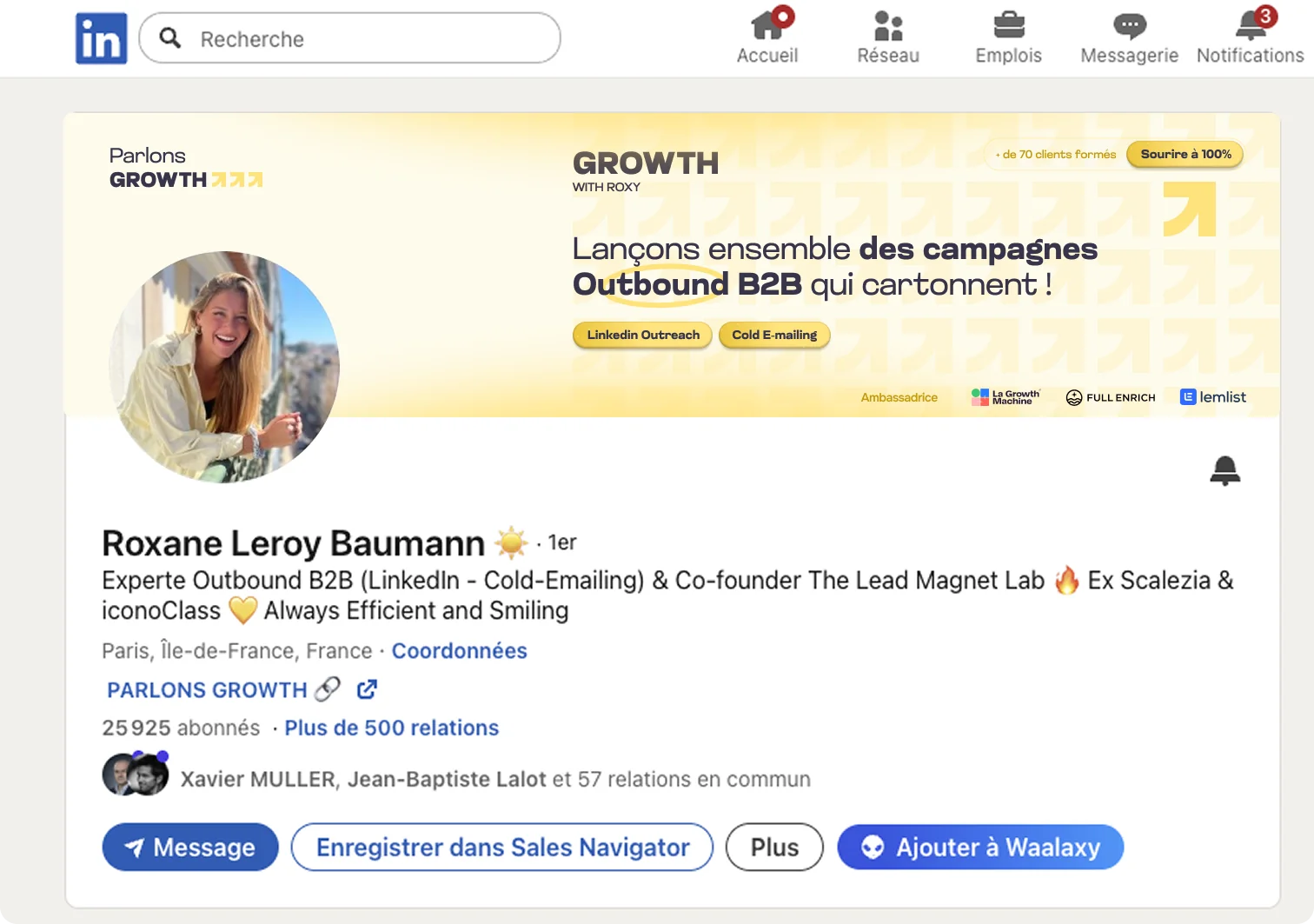
Task: Click the Ambassadrice label in banner
Action: [899, 397]
